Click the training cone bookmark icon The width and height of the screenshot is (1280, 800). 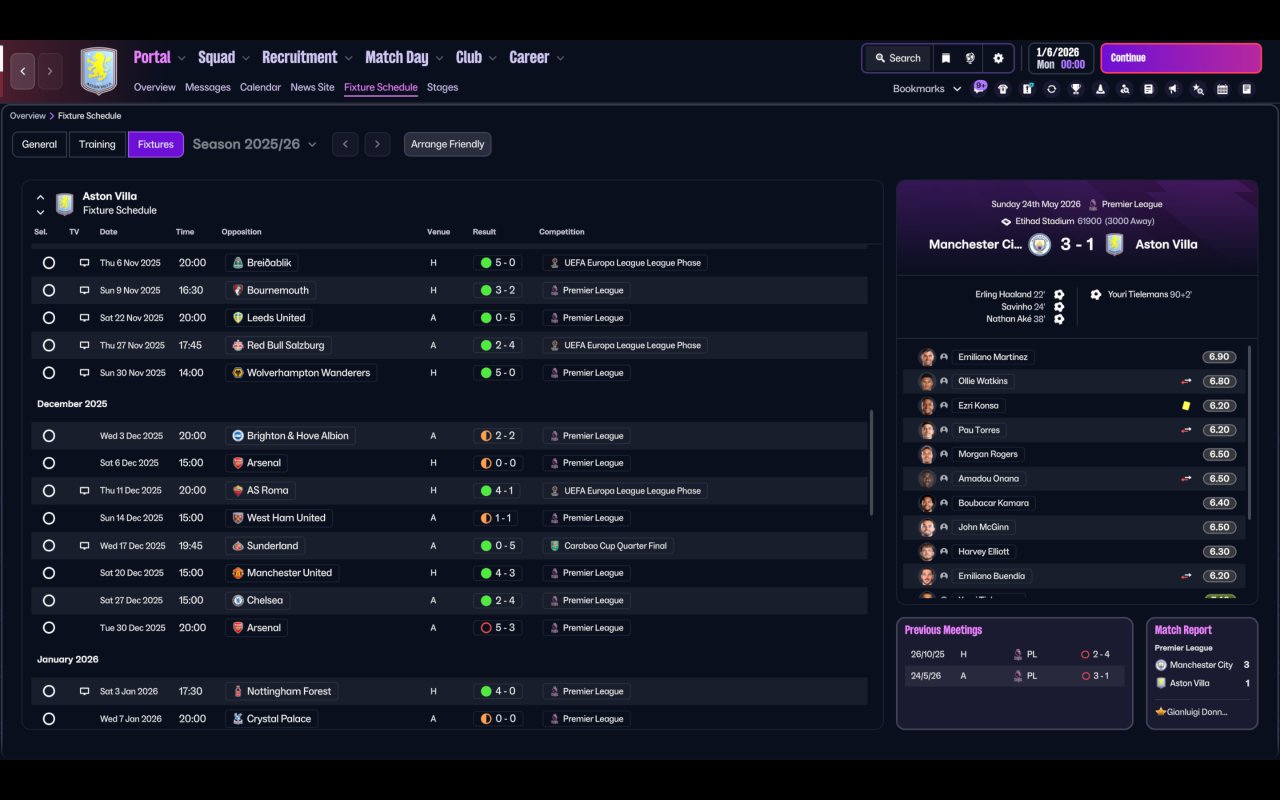[1100, 89]
